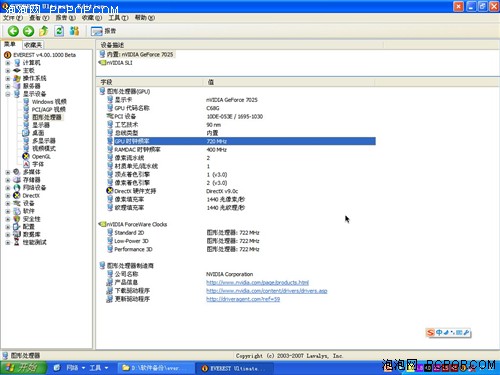Expand the 服务器 tree node

coord(8,86)
